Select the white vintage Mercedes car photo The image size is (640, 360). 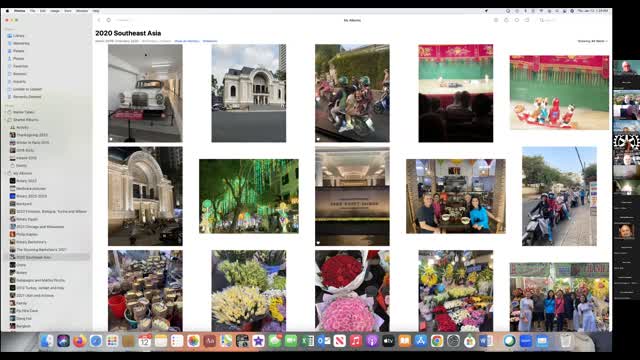(145, 93)
